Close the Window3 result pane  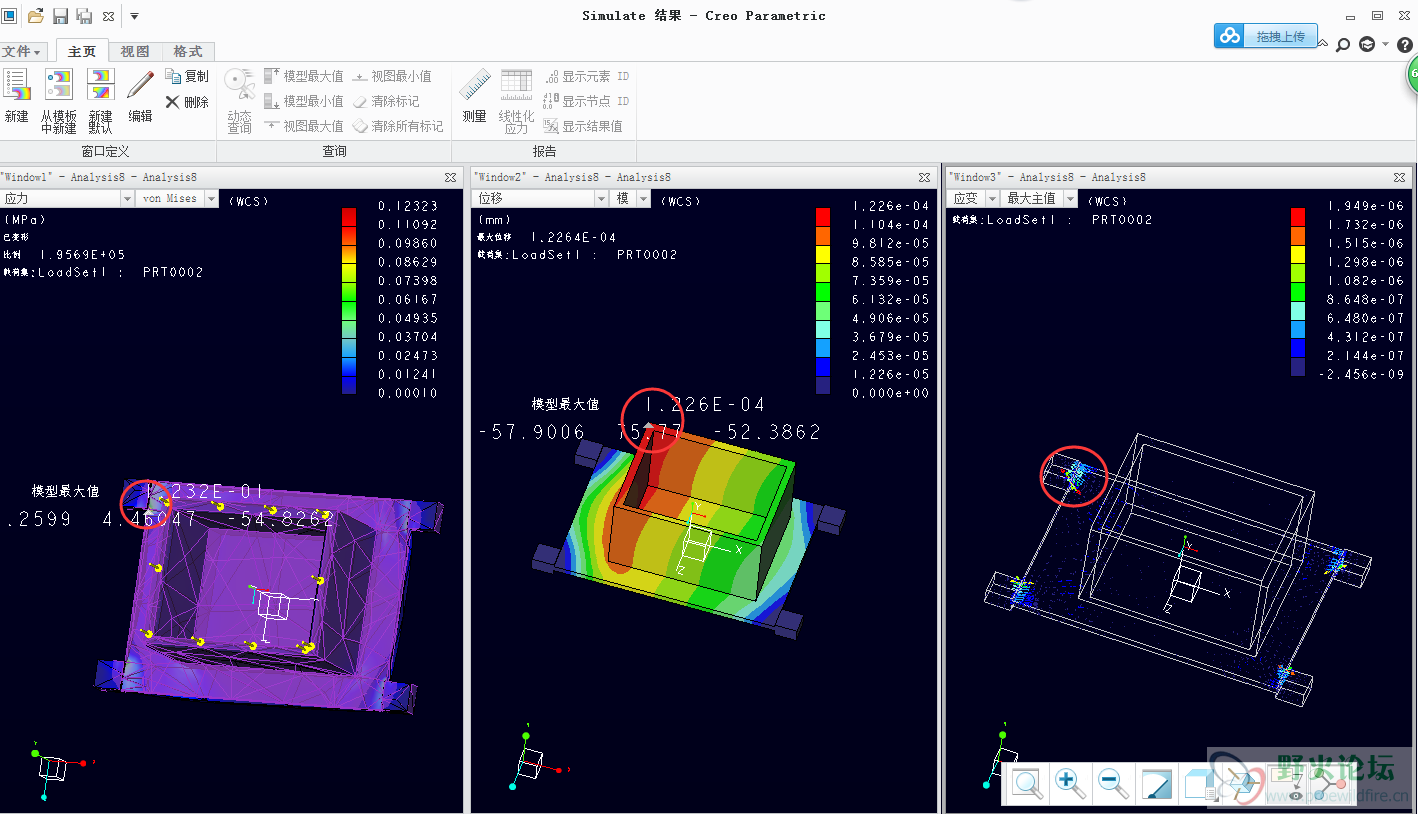[x=1400, y=177]
